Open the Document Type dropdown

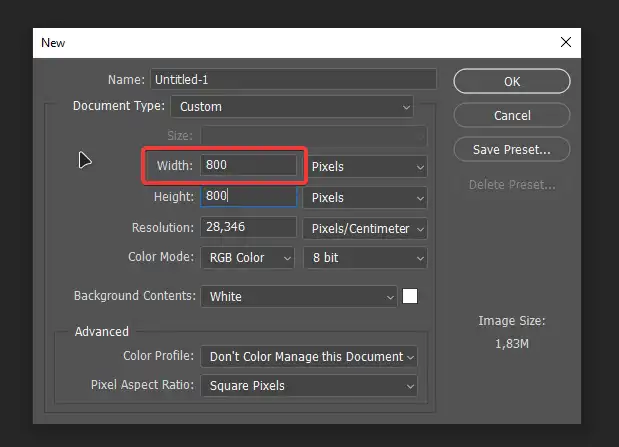pyautogui.click(x=292, y=106)
